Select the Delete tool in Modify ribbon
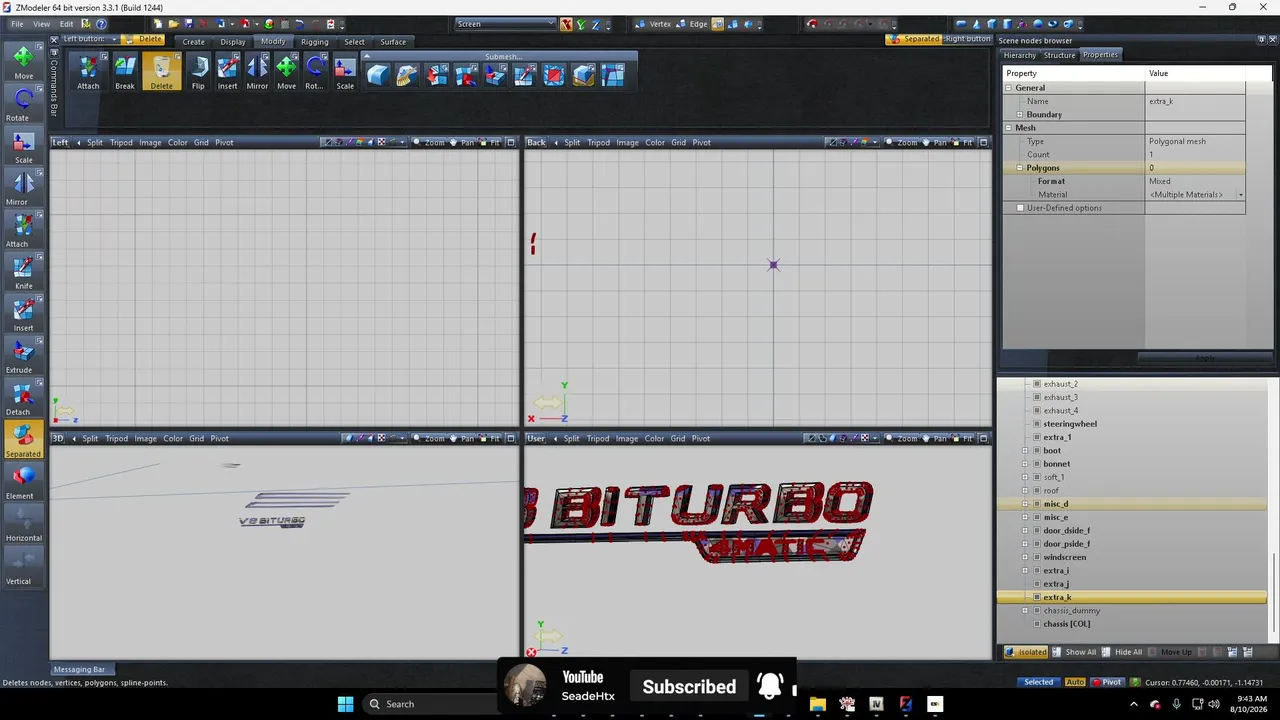This screenshot has width=1280, height=720. pos(162,72)
